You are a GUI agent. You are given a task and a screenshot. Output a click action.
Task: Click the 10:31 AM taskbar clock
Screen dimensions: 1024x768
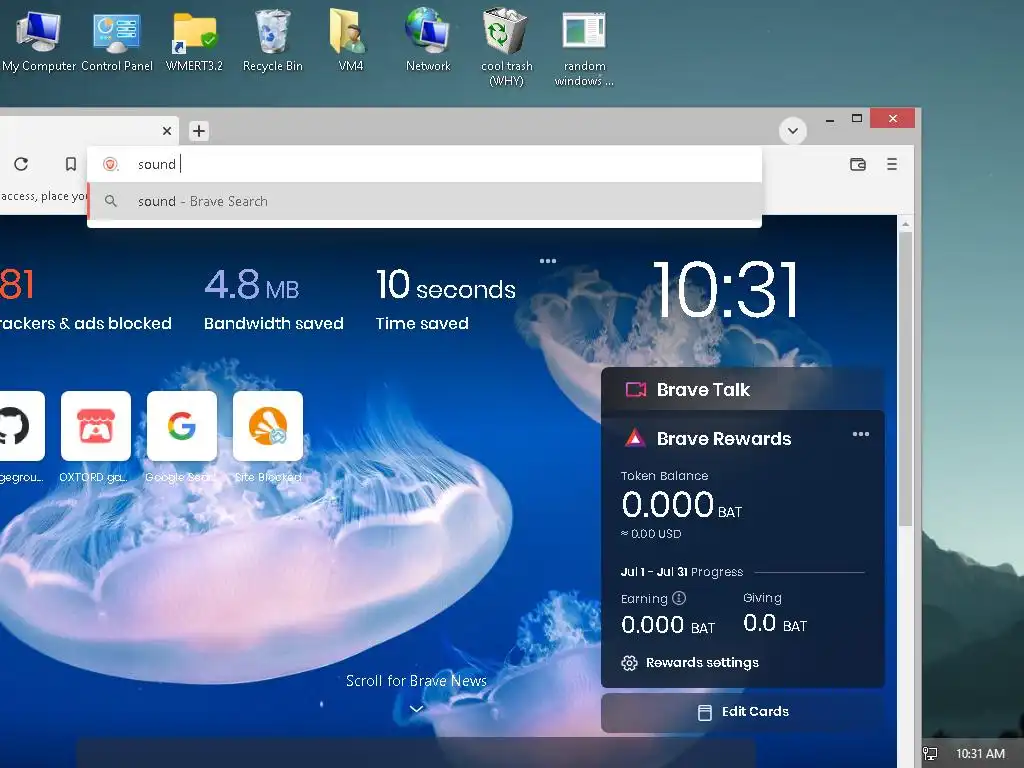pos(980,754)
